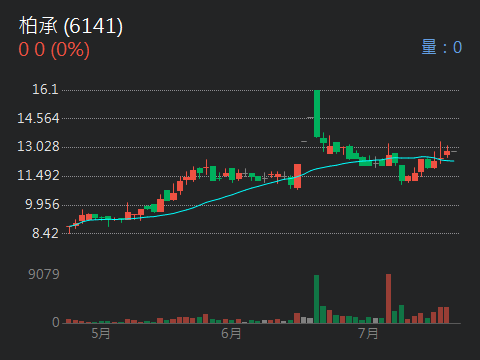The image size is (480, 360).
Task: Click the 9.956 price axis label
Action: pos(42,204)
